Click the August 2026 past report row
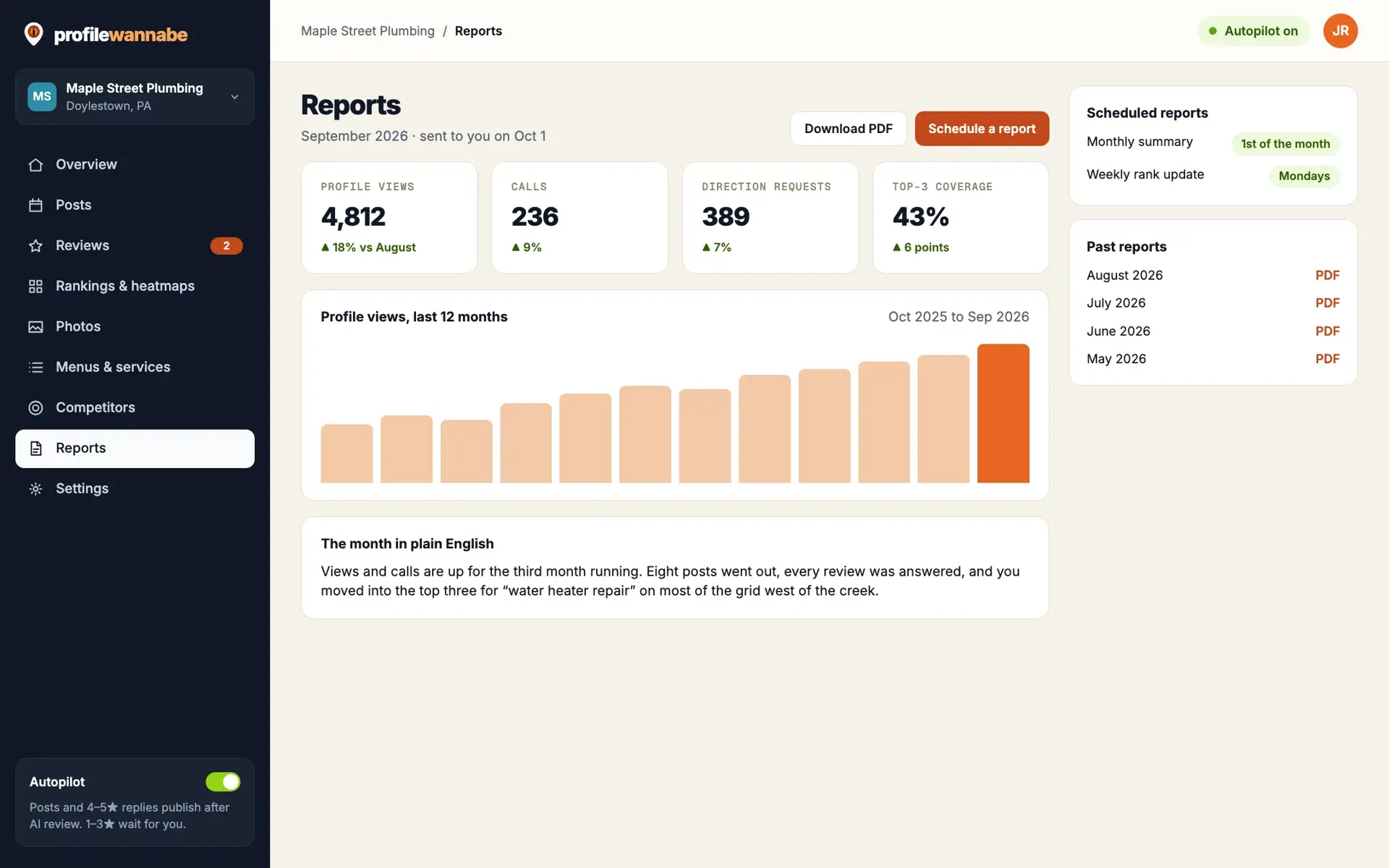The image size is (1389, 868). tap(1212, 276)
